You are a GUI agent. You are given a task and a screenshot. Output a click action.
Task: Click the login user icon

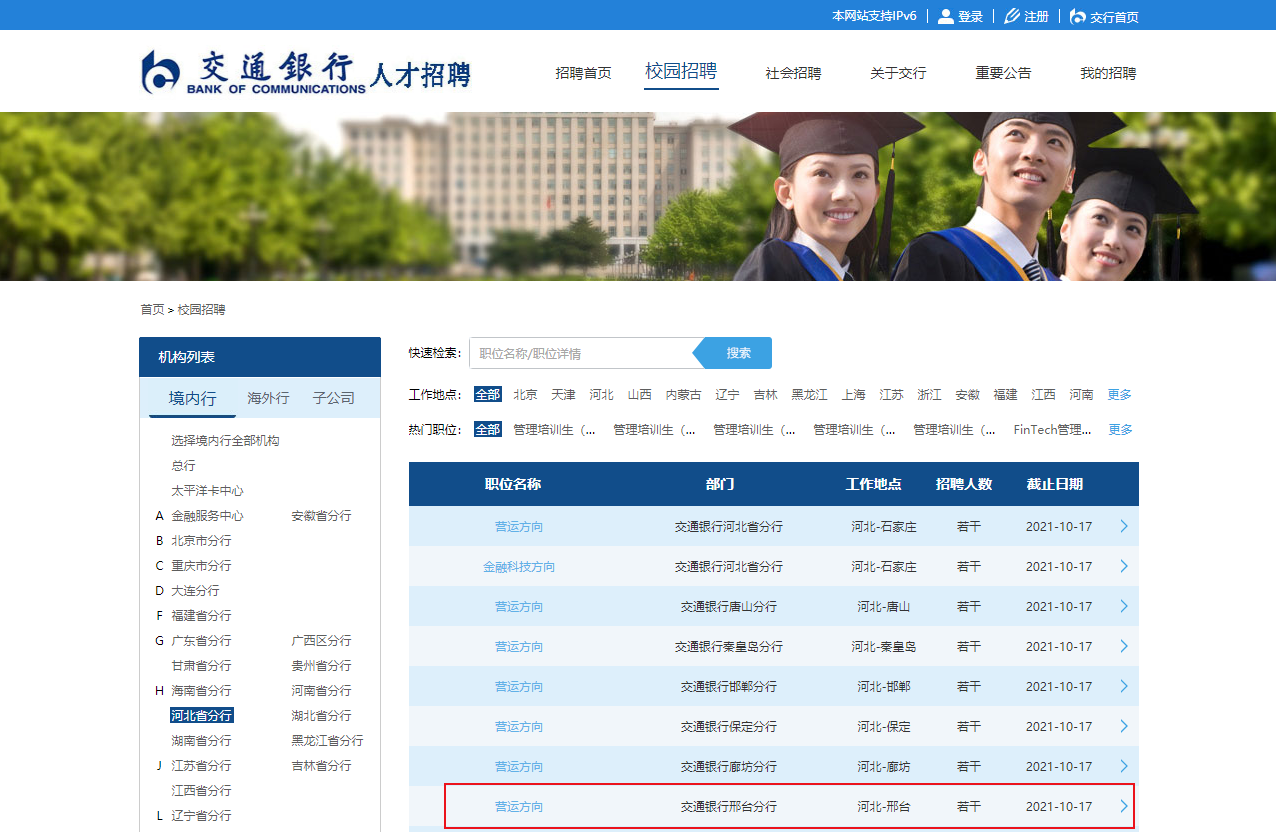(945, 16)
